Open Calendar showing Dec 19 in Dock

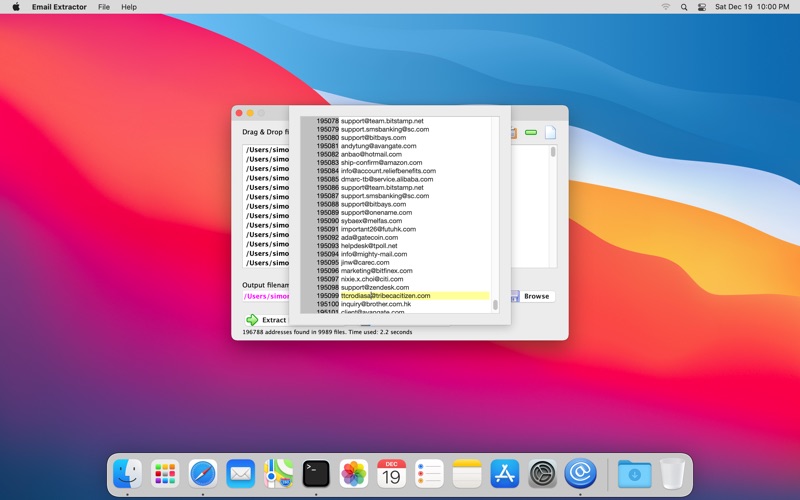click(391, 473)
